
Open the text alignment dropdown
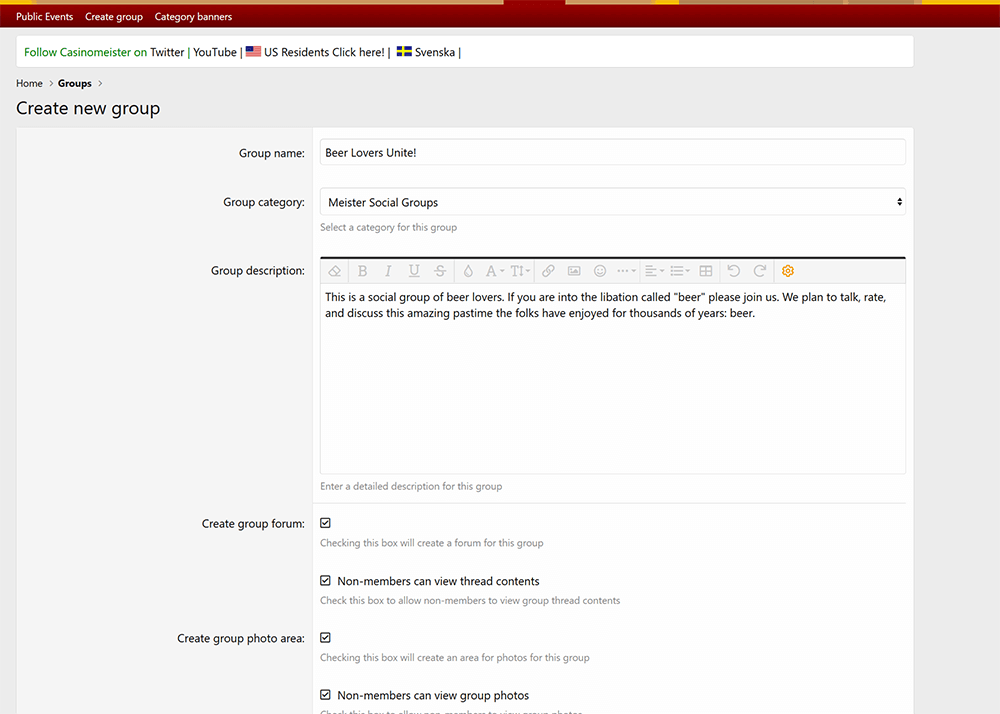[x=654, y=271]
